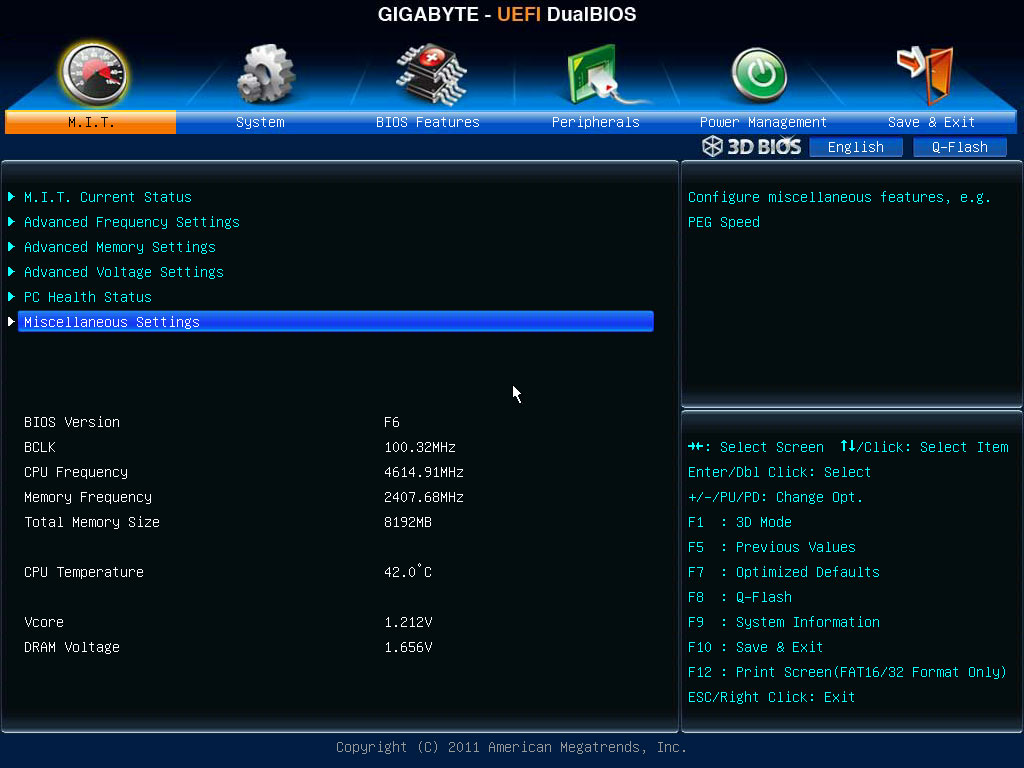The image size is (1024, 768).
Task: Click the BCLK label
Action: pyautogui.click(x=40, y=447)
